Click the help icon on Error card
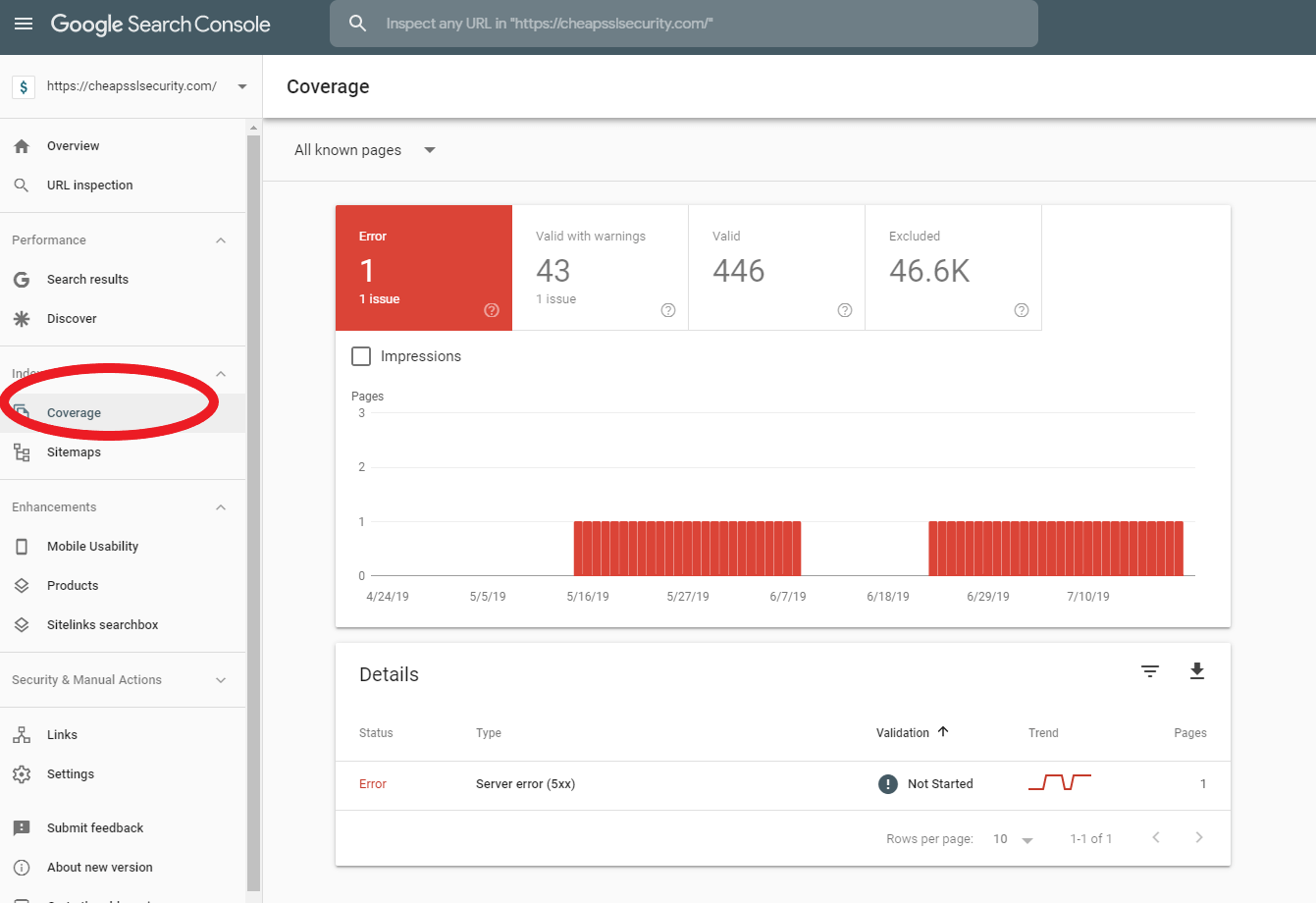Screen dimensions: 1316x903 tap(492, 310)
